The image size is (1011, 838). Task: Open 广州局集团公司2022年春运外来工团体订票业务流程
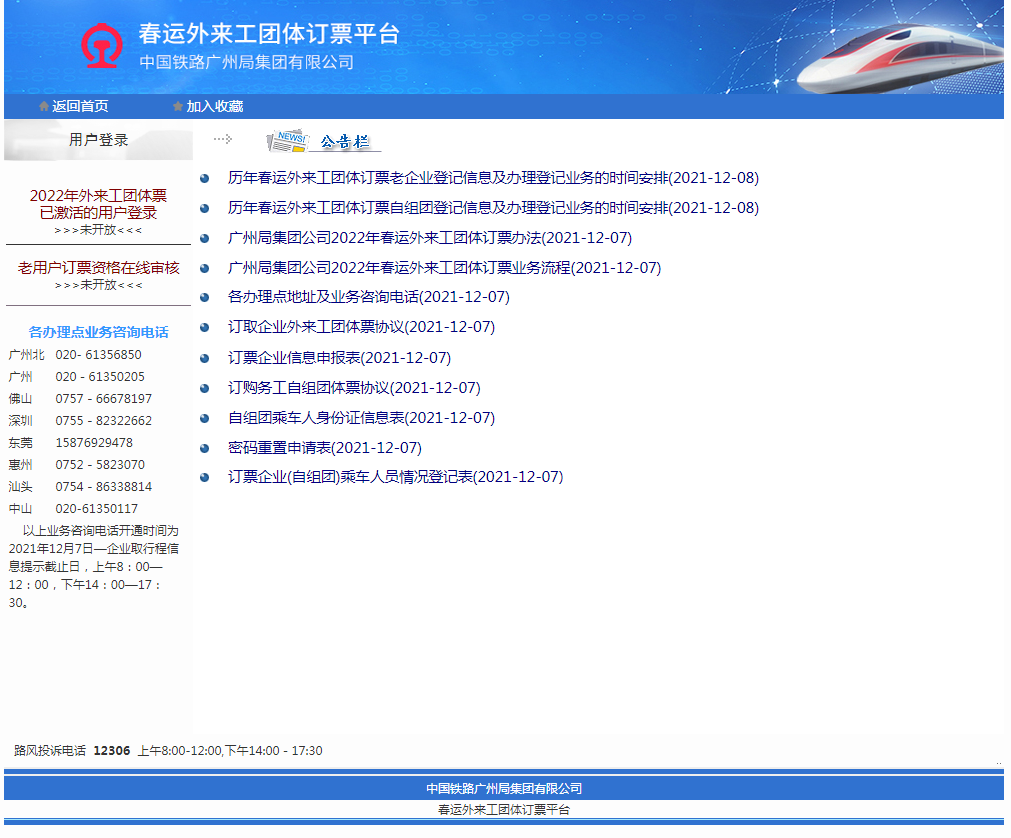[444, 268]
